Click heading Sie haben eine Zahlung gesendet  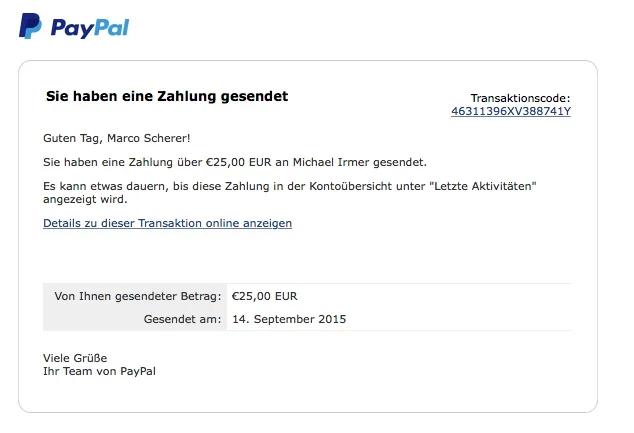click(167, 96)
